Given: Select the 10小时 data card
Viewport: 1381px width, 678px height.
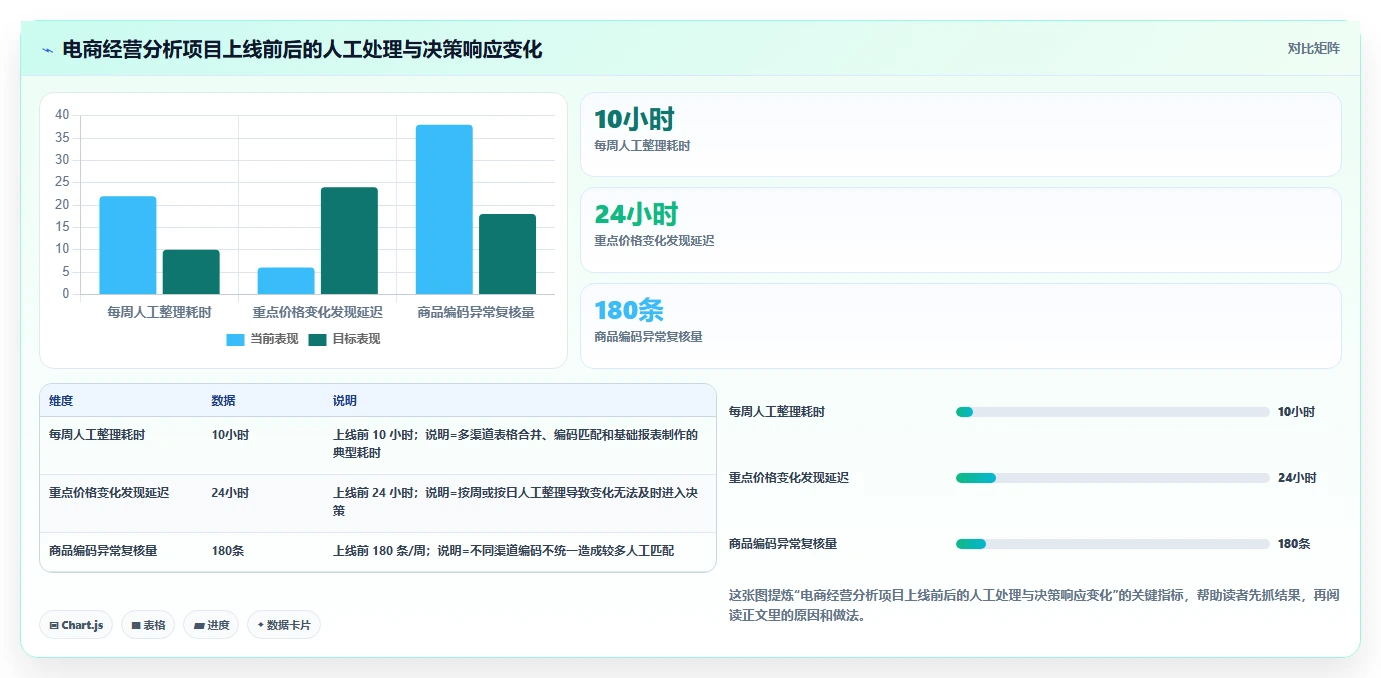Looking at the screenshot, I should [960, 135].
